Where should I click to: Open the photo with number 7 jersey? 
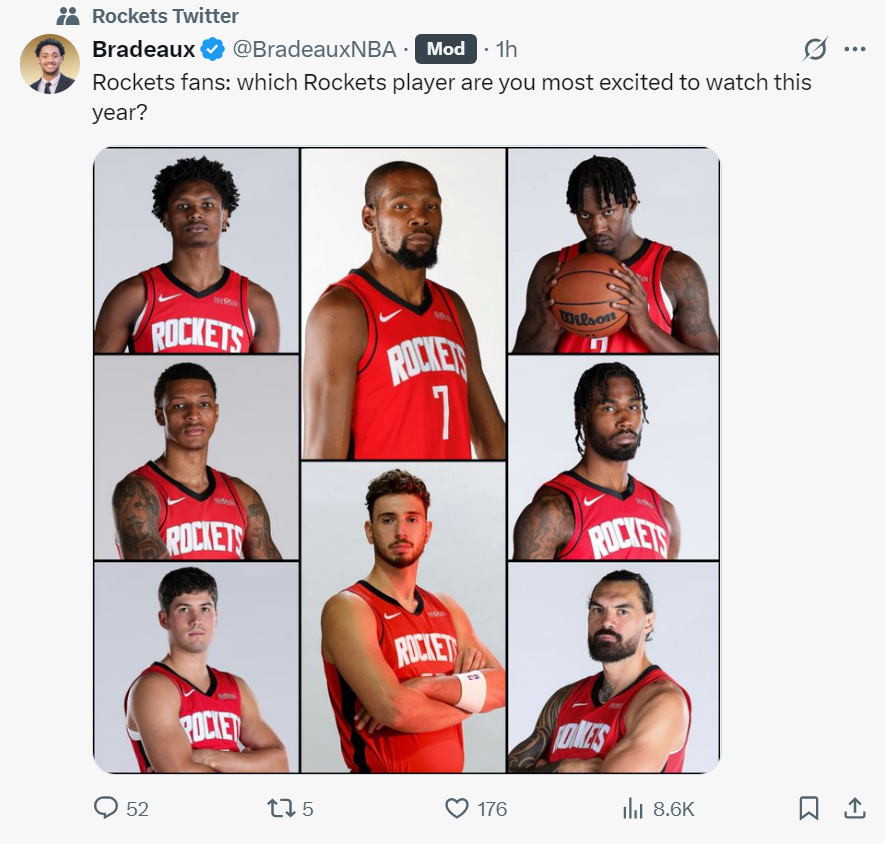tap(404, 304)
